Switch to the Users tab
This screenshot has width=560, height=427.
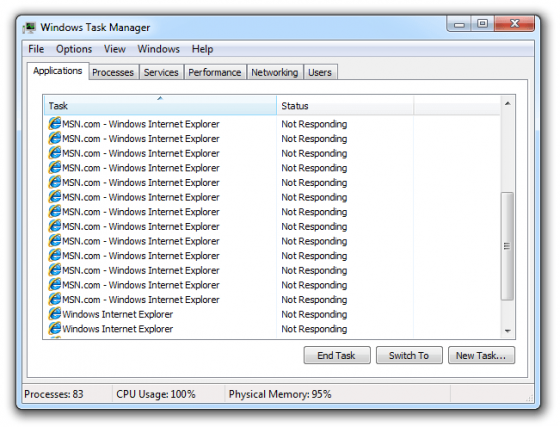tap(320, 72)
